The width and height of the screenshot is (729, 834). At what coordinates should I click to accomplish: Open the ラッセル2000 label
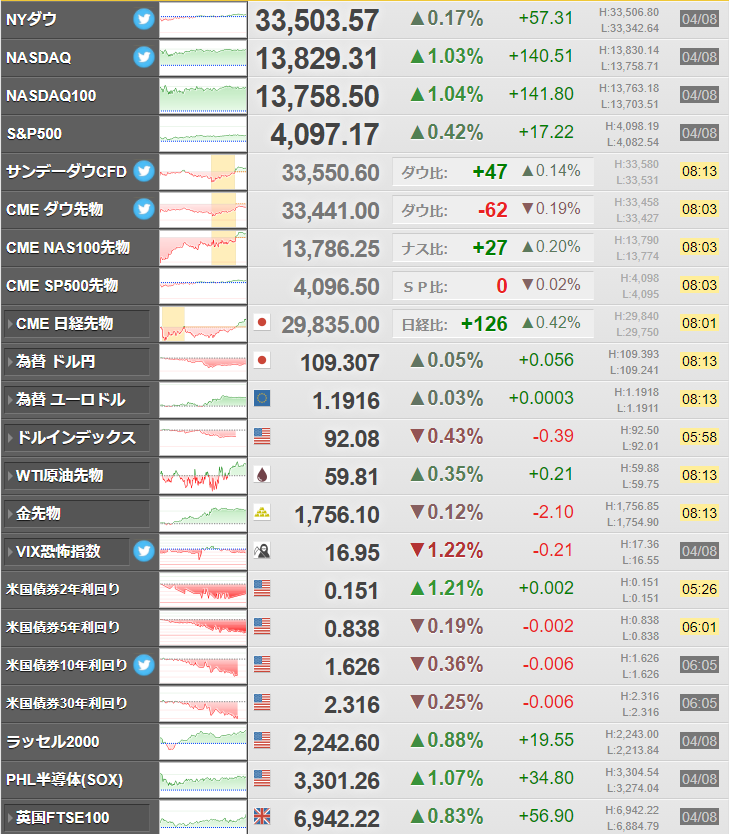click(53, 741)
